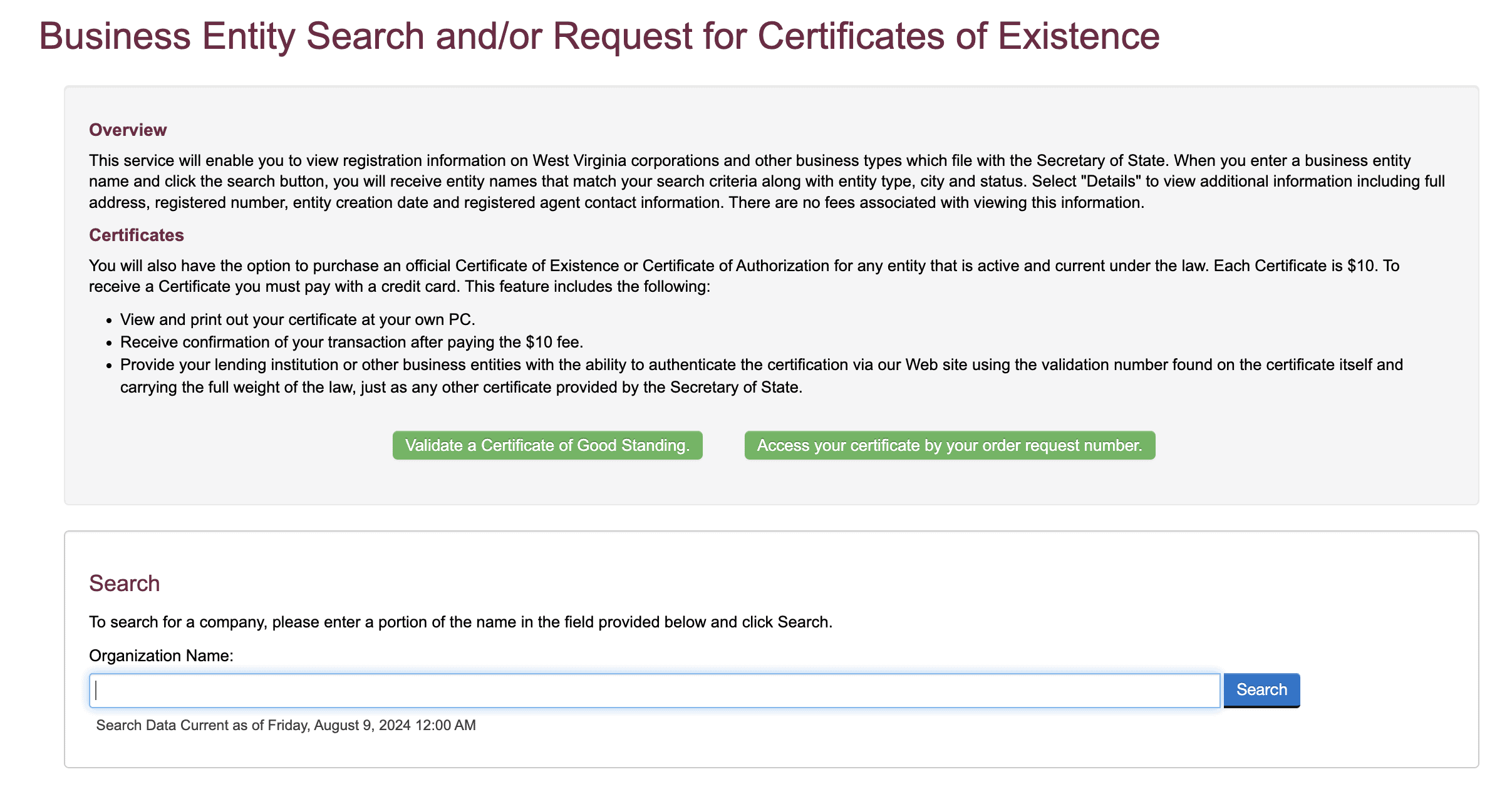Click the blue Search button
This screenshot has height=804, width=1512.
(1261, 690)
